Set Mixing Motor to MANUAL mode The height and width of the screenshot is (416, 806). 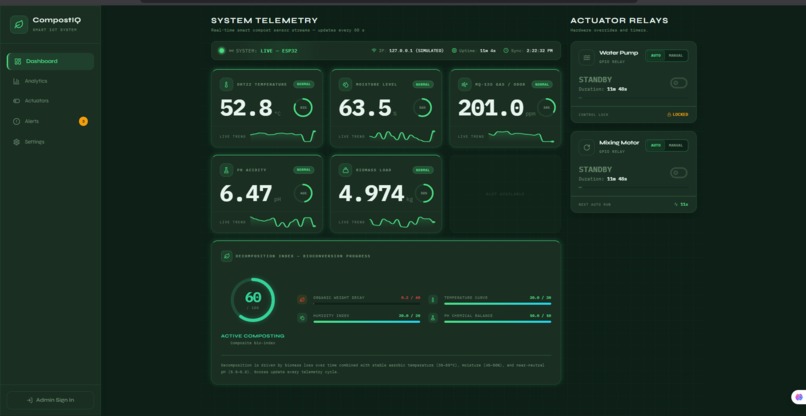(x=676, y=146)
